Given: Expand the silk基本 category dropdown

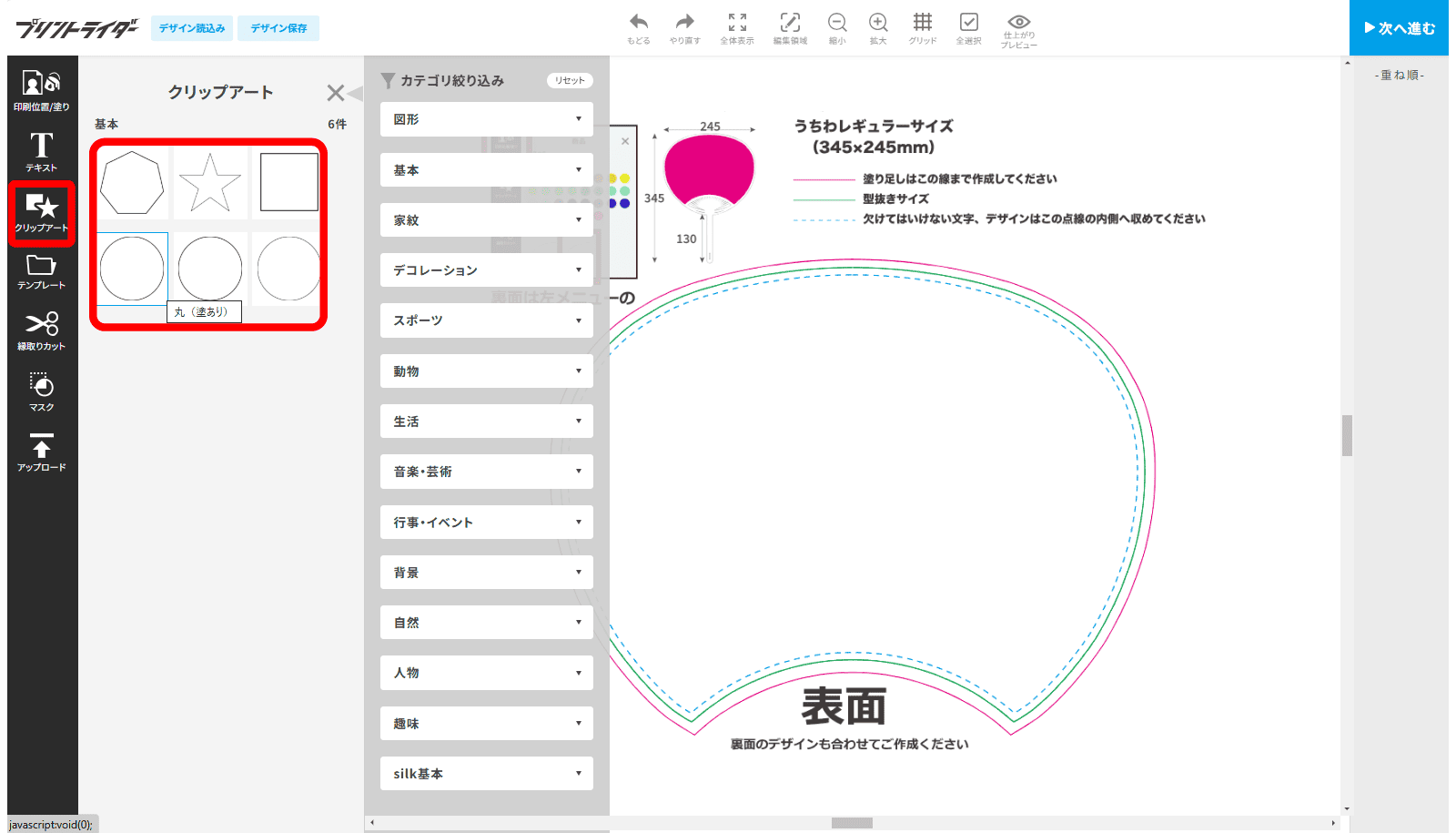Looking at the screenshot, I should click(x=487, y=774).
